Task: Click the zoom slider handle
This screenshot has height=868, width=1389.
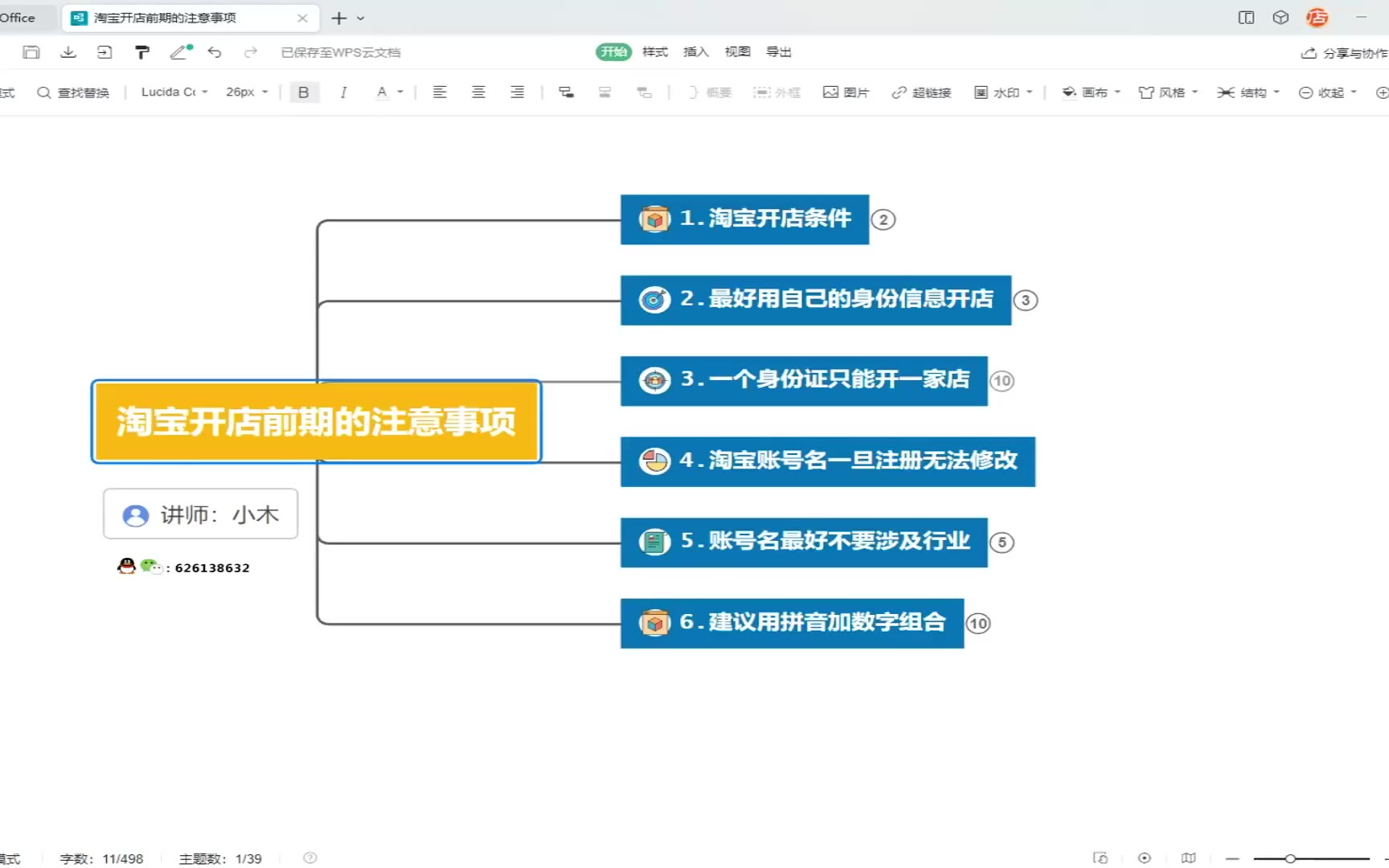Action: 1290,858
